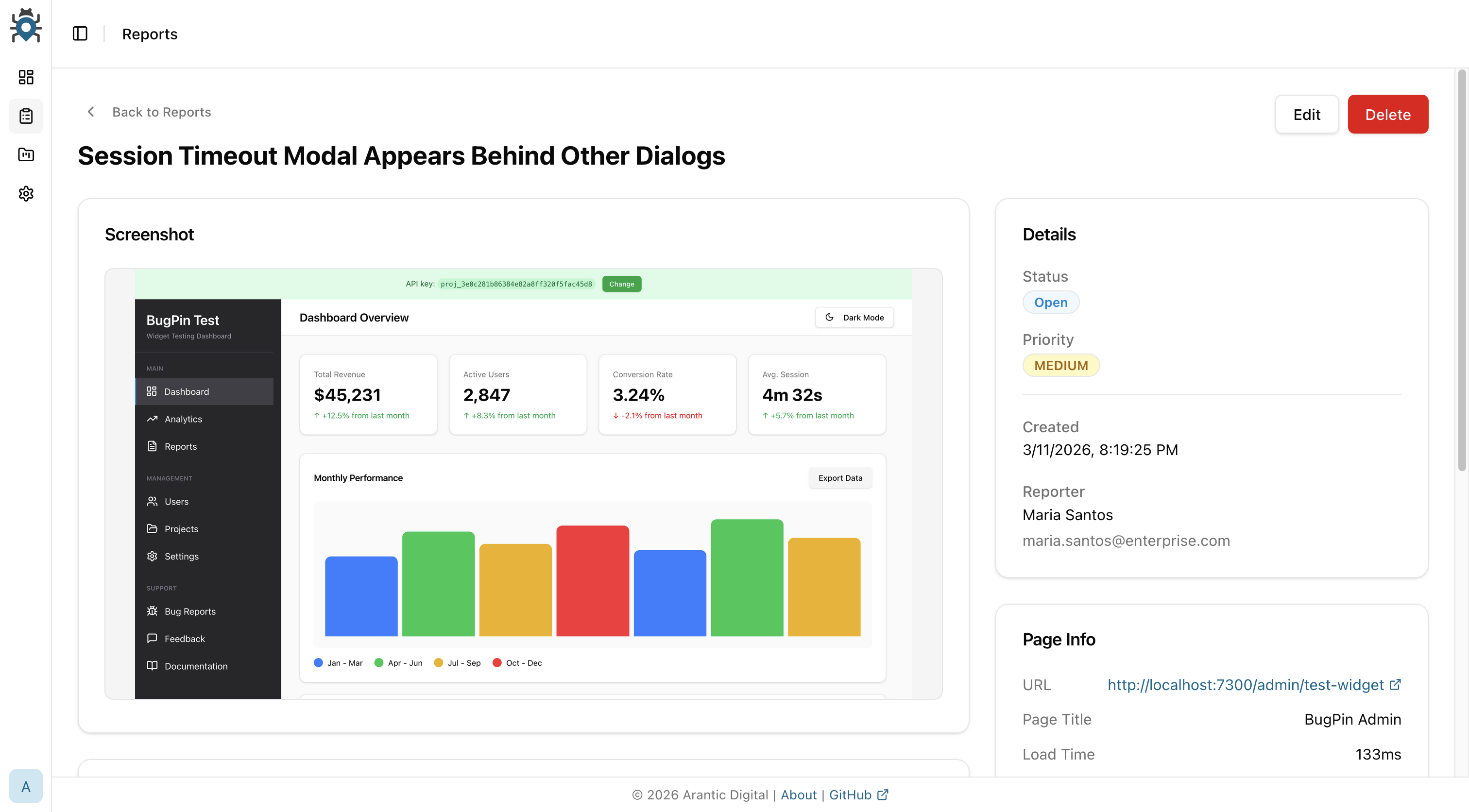Open Settings via the gear icon in the sidebar

click(26, 194)
